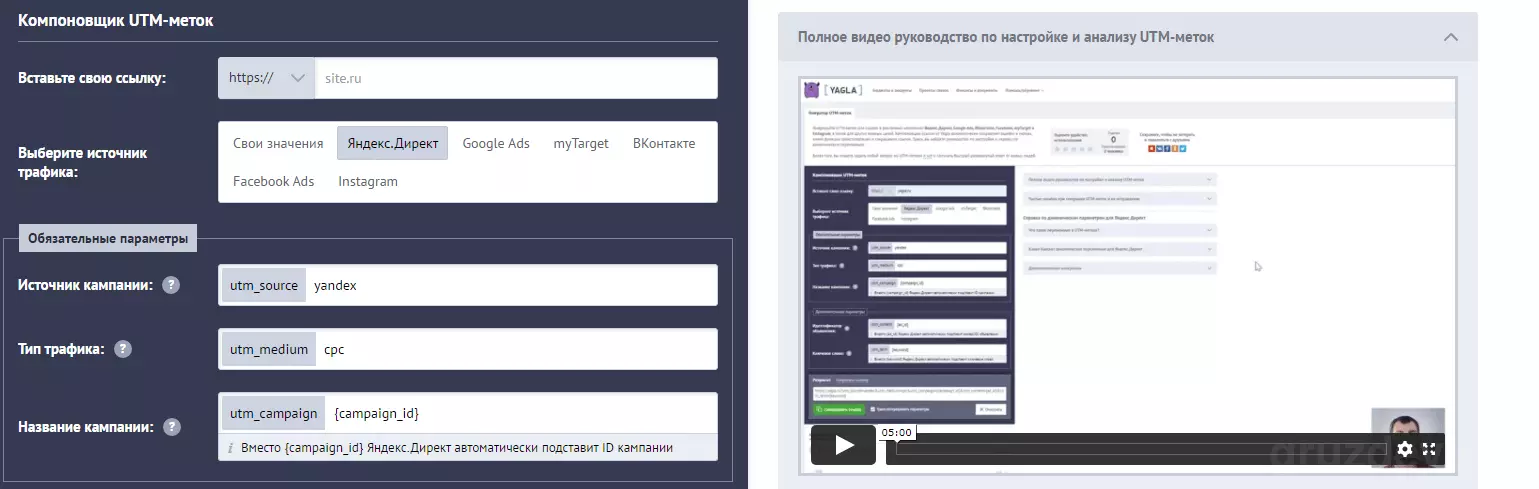Pick Facebook Ads as traffic source

pos(274,181)
